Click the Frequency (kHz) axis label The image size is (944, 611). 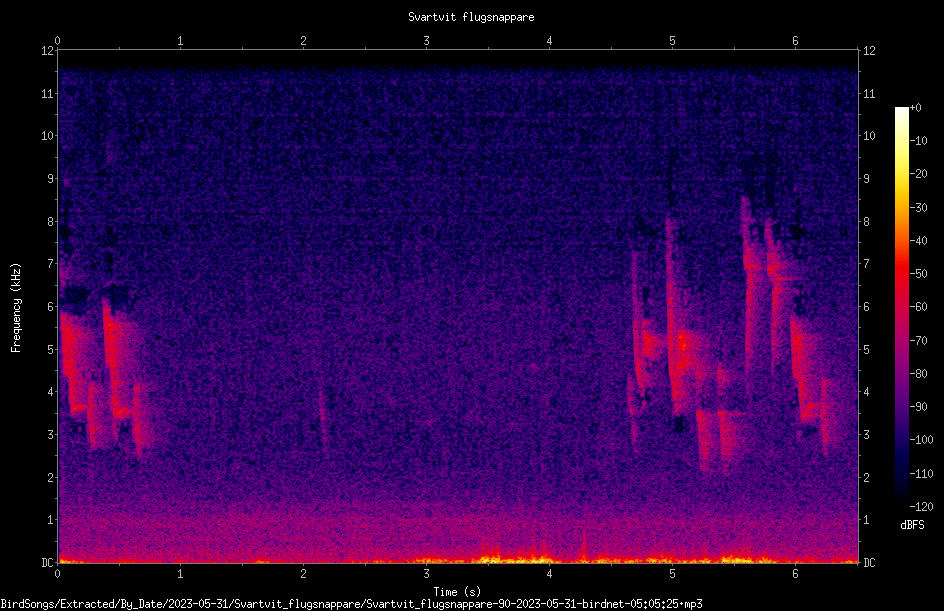pos(16,307)
